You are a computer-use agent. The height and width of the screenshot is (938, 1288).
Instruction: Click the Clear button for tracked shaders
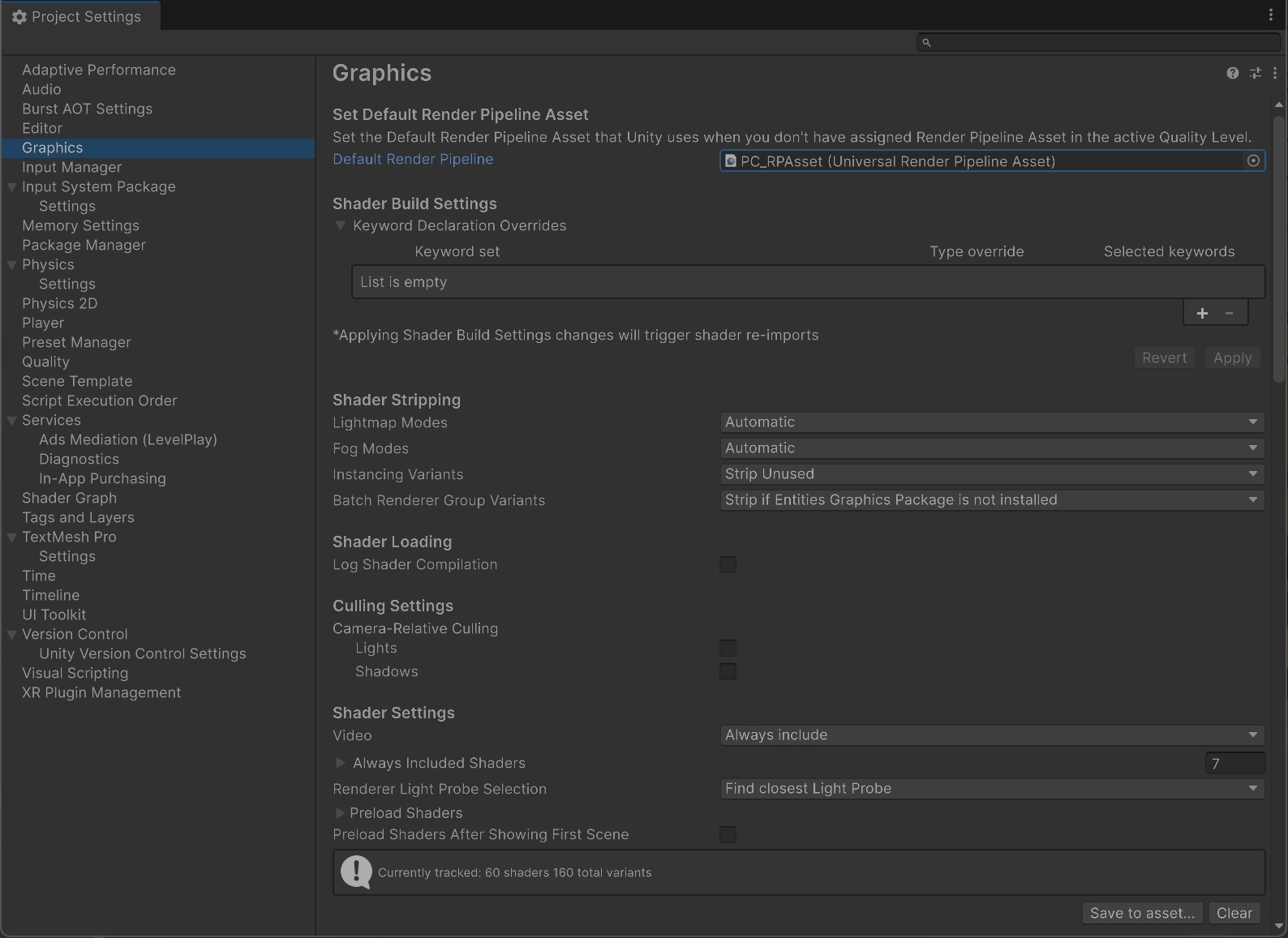(x=1234, y=913)
